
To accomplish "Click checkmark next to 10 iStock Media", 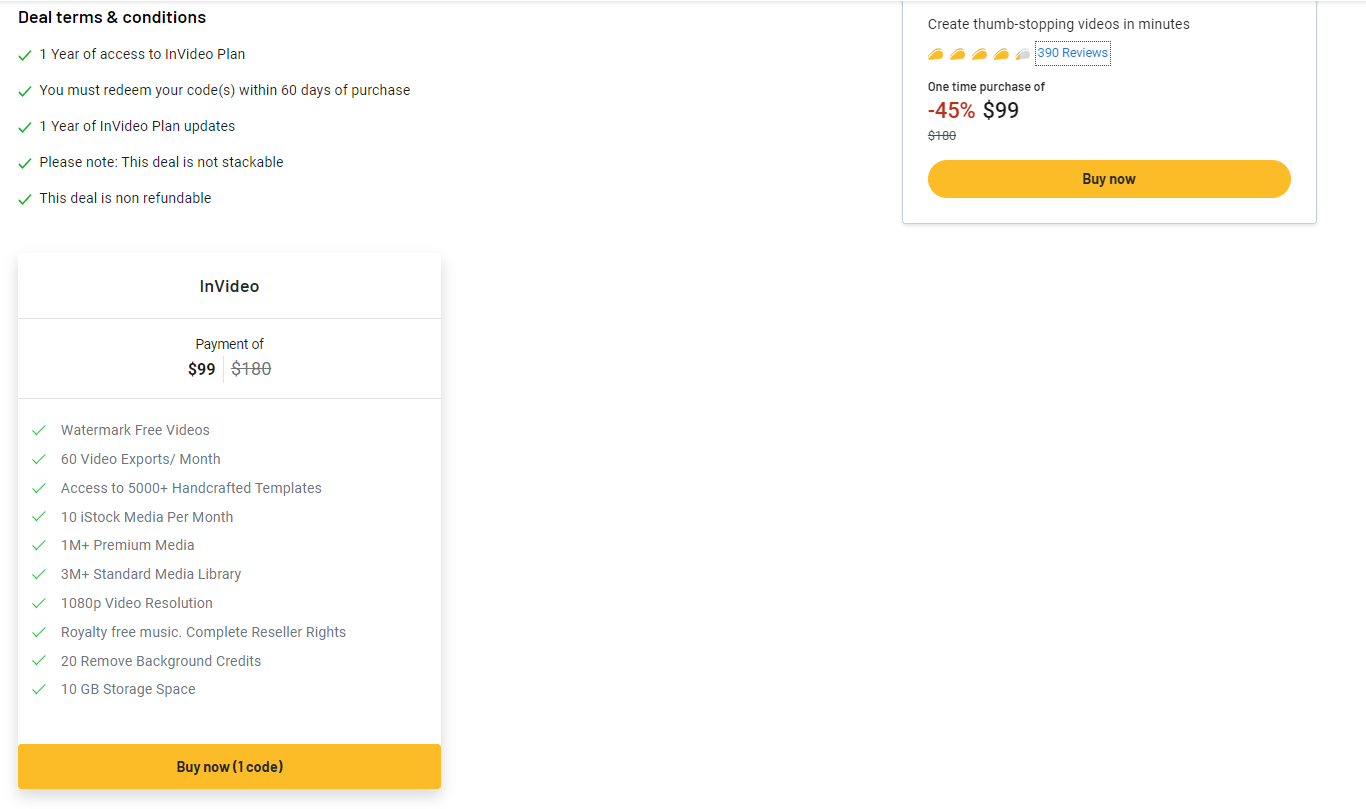I will pos(39,517).
